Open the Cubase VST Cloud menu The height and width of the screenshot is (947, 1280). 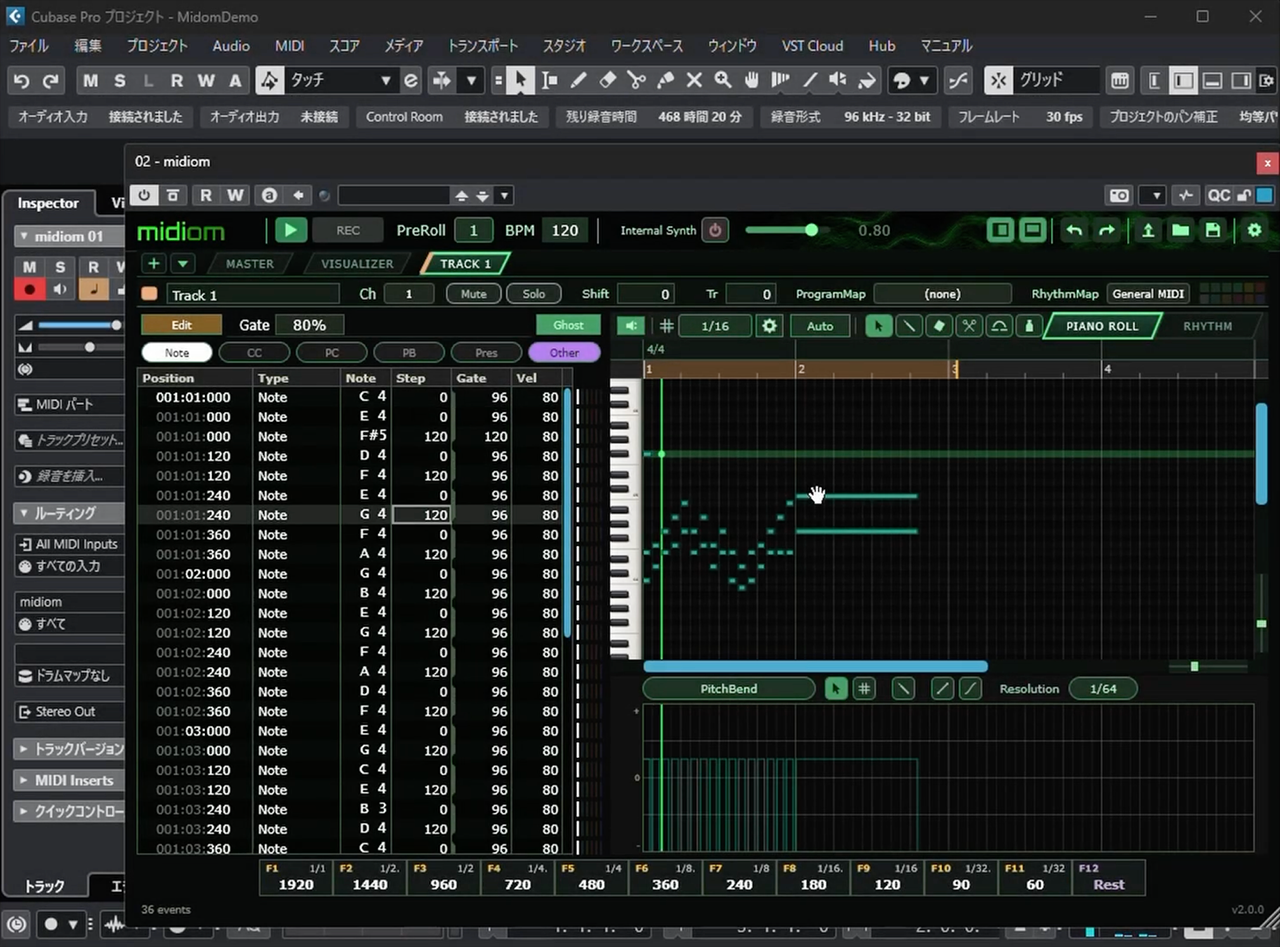point(812,46)
